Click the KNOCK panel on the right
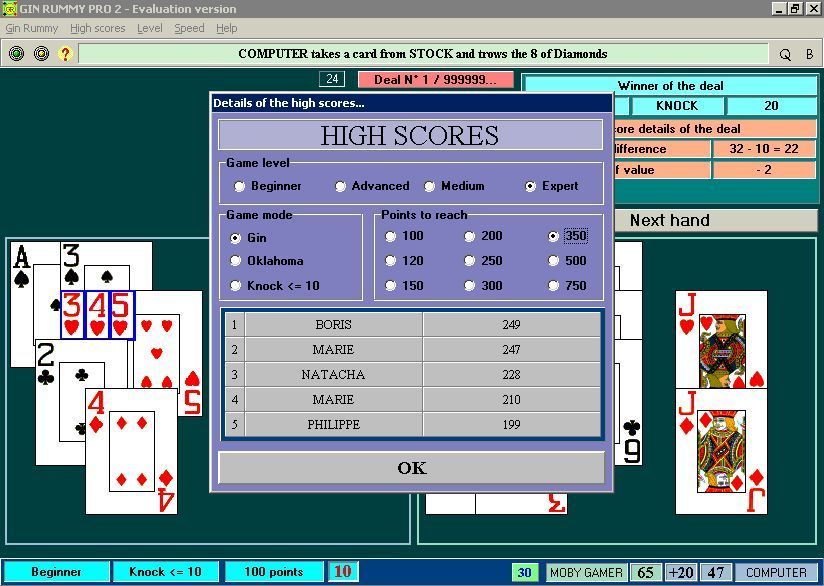This screenshot has width=824, height=586. [677, 105]
